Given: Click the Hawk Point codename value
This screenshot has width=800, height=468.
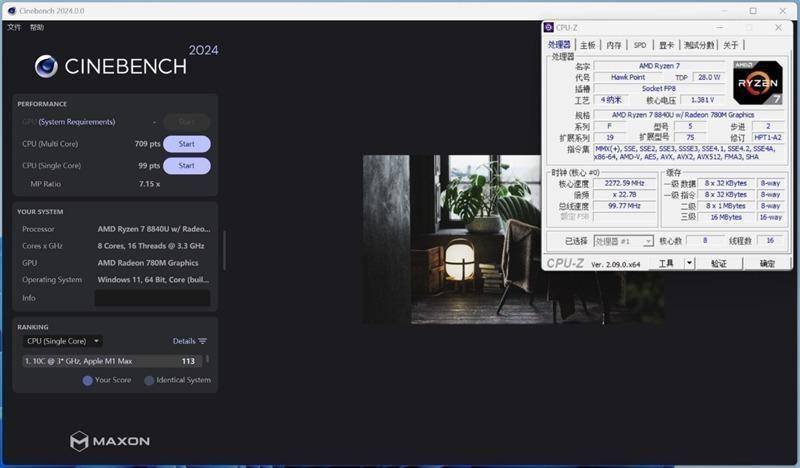Looking at the screenshot, I should (x=628, y=77).
